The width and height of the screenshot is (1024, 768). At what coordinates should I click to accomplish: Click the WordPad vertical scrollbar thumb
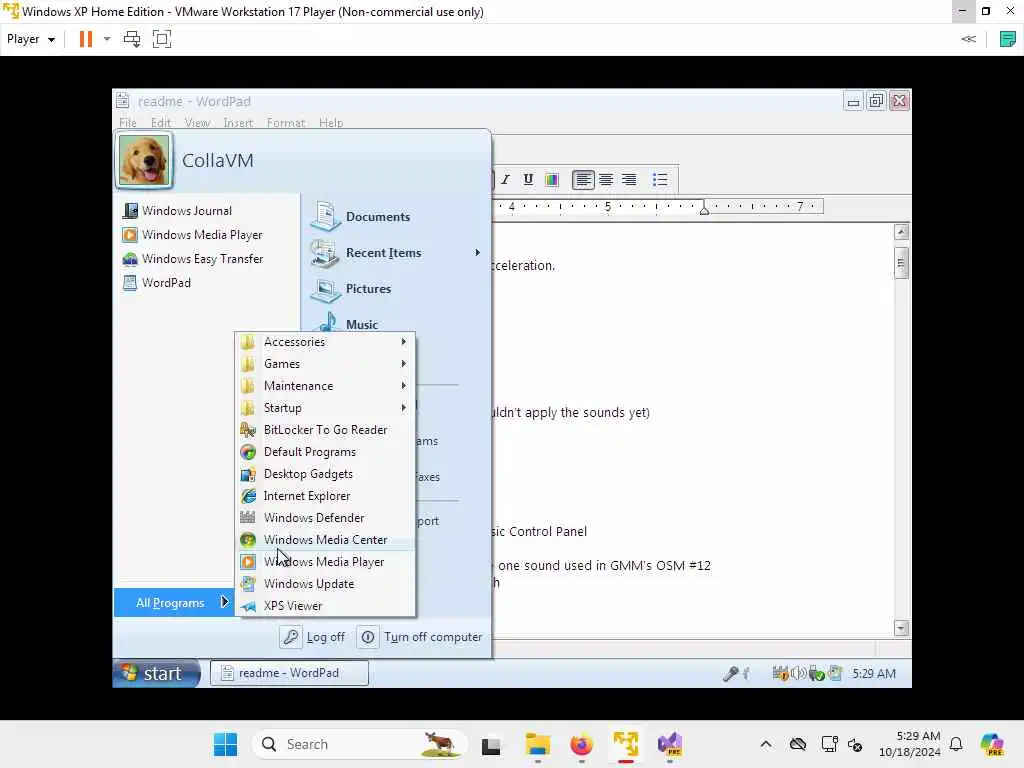coord(901,263)
